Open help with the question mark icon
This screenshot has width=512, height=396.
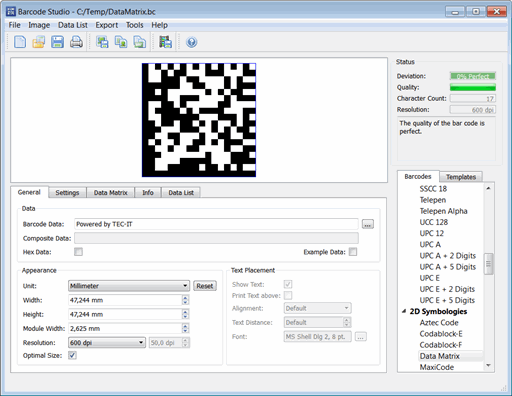pyautogui.click(x=191, y=42)
